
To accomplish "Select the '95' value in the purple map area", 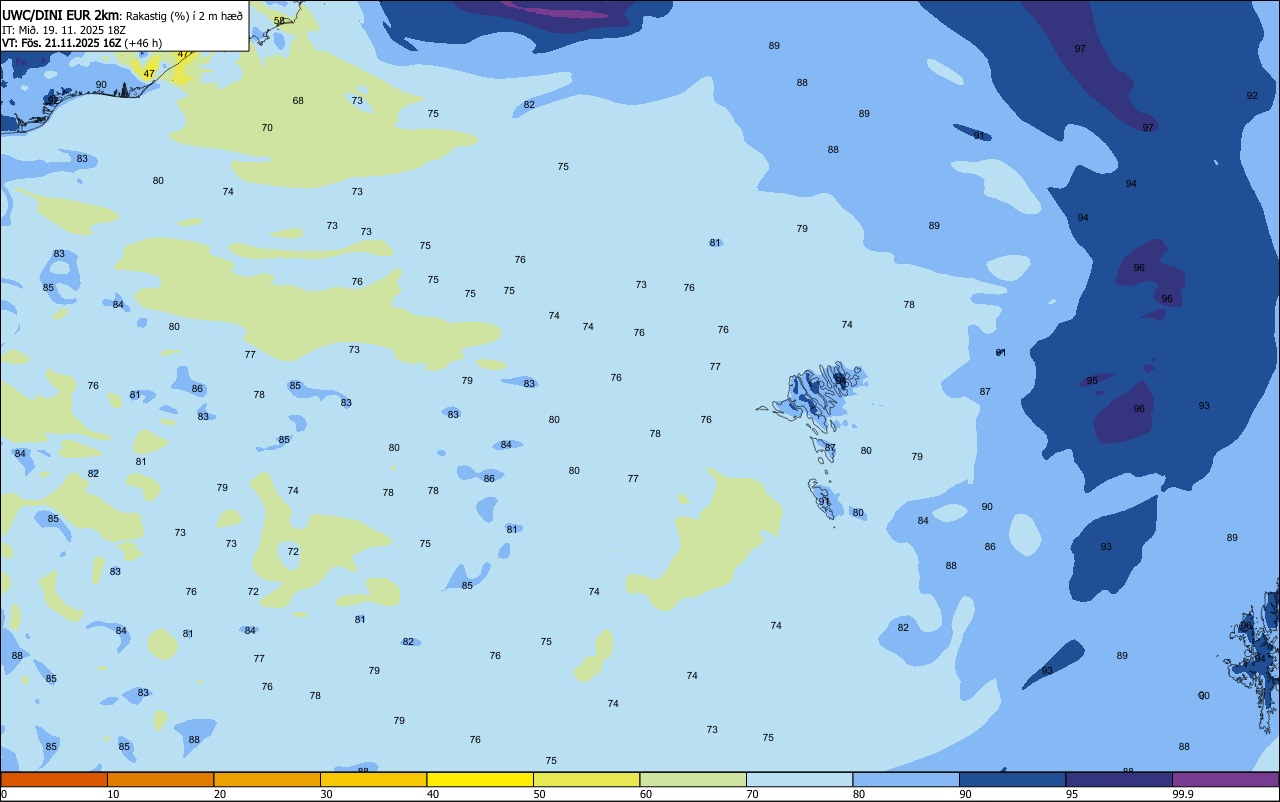I will (1092, 381).
